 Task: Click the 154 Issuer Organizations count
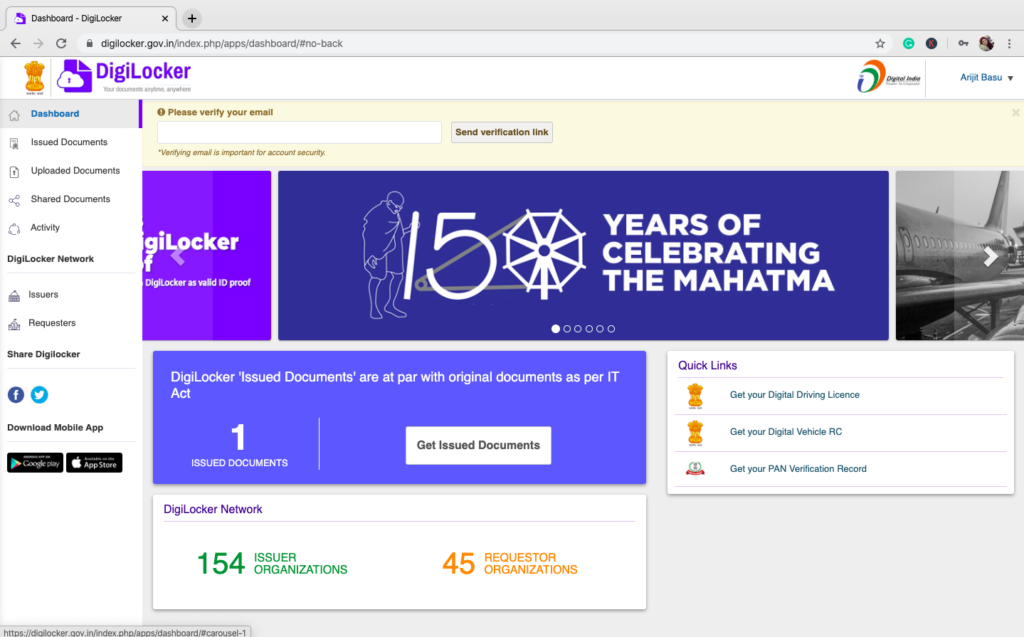[272, 563]
